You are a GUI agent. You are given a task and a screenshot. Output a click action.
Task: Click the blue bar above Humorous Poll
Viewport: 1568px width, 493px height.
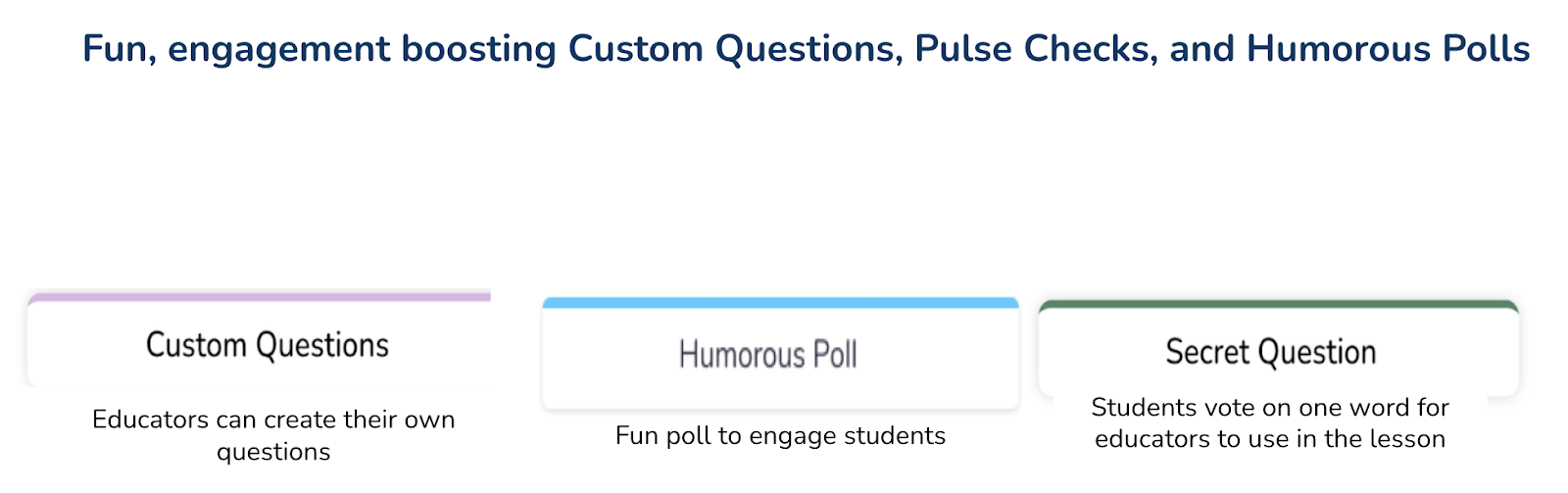[x=780, y=303]
